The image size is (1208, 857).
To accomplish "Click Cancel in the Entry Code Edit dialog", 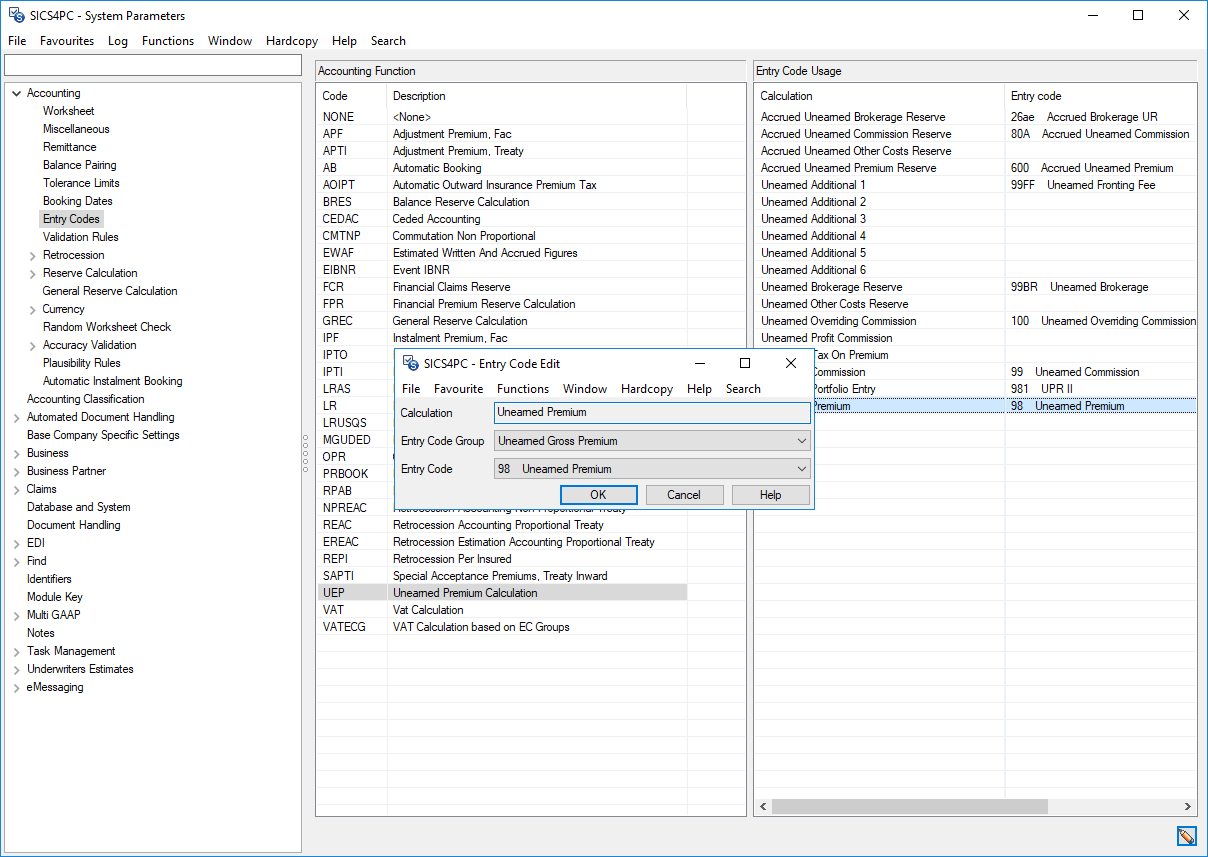I will 684,494.
